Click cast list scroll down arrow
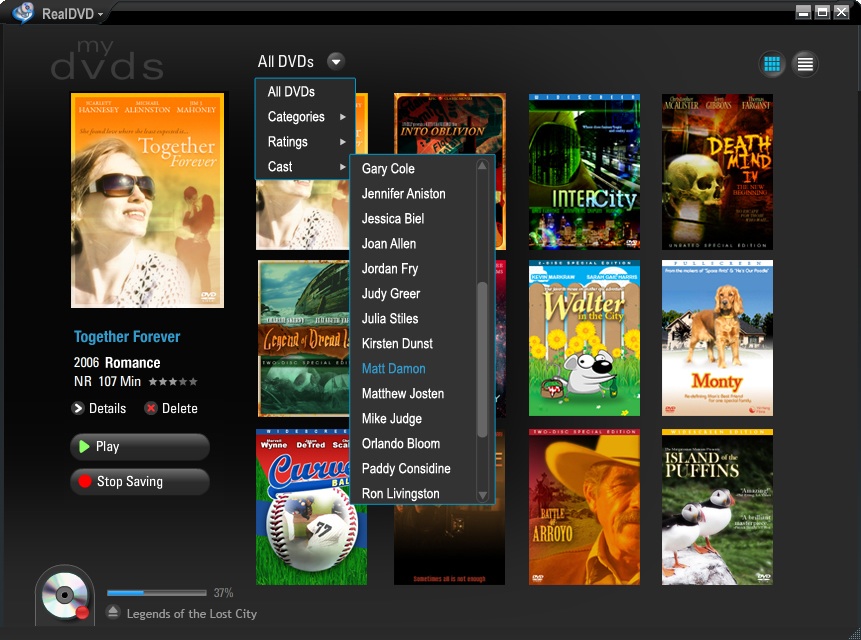 coord(482,495)
